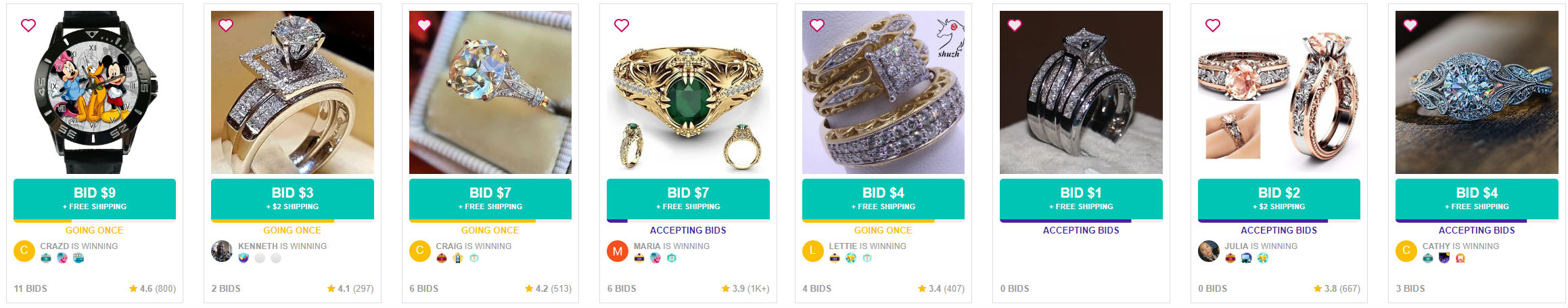Open Cathy's yellow avatar icon

pos(1406,251)
